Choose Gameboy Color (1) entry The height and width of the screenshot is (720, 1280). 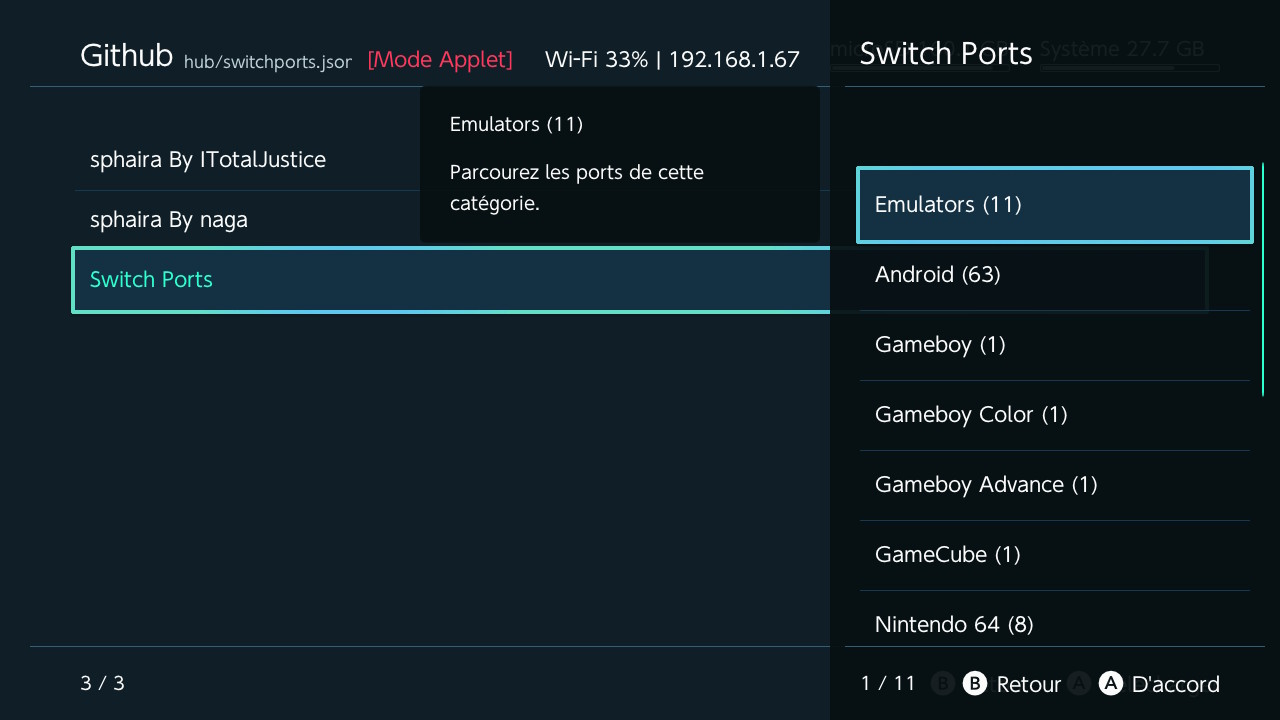(1055, 415)
